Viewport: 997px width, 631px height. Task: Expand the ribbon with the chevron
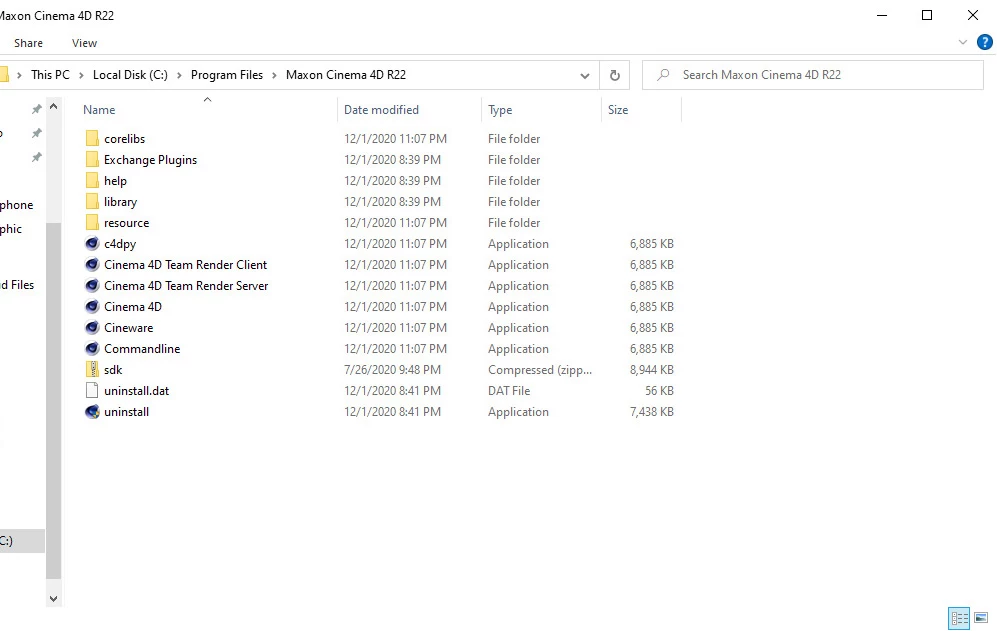[x=963, y=43]
